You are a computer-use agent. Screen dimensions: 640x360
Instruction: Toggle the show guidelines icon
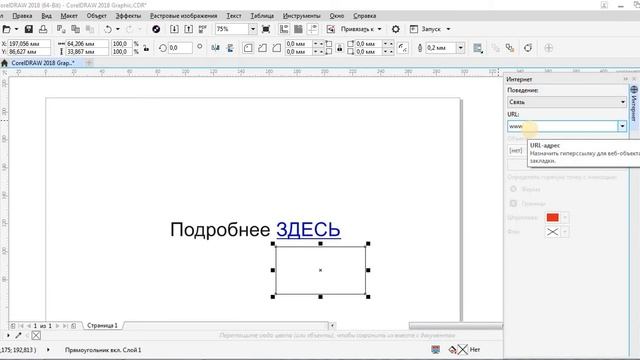pyautogui.click(x=313, y=29)
